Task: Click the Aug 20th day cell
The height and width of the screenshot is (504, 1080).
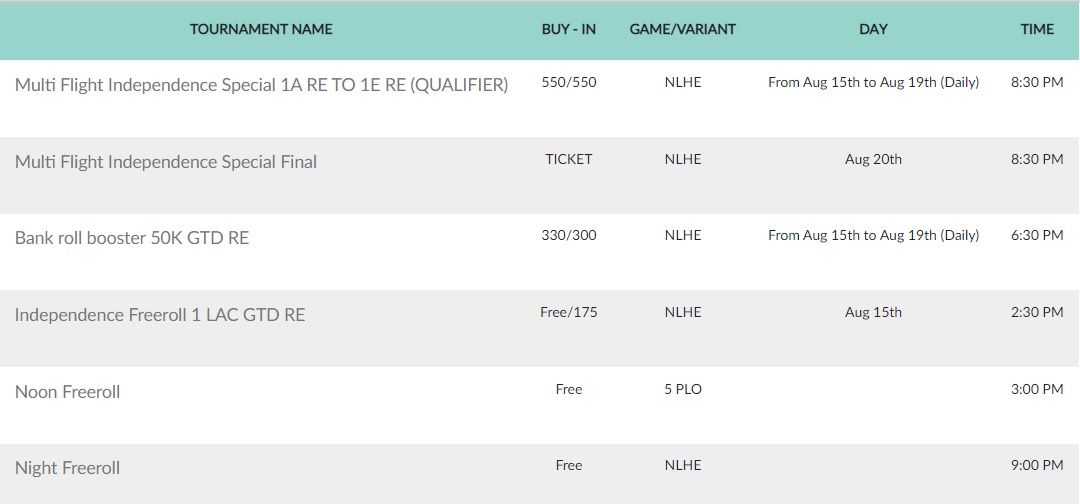Action: tap(873, 160)
